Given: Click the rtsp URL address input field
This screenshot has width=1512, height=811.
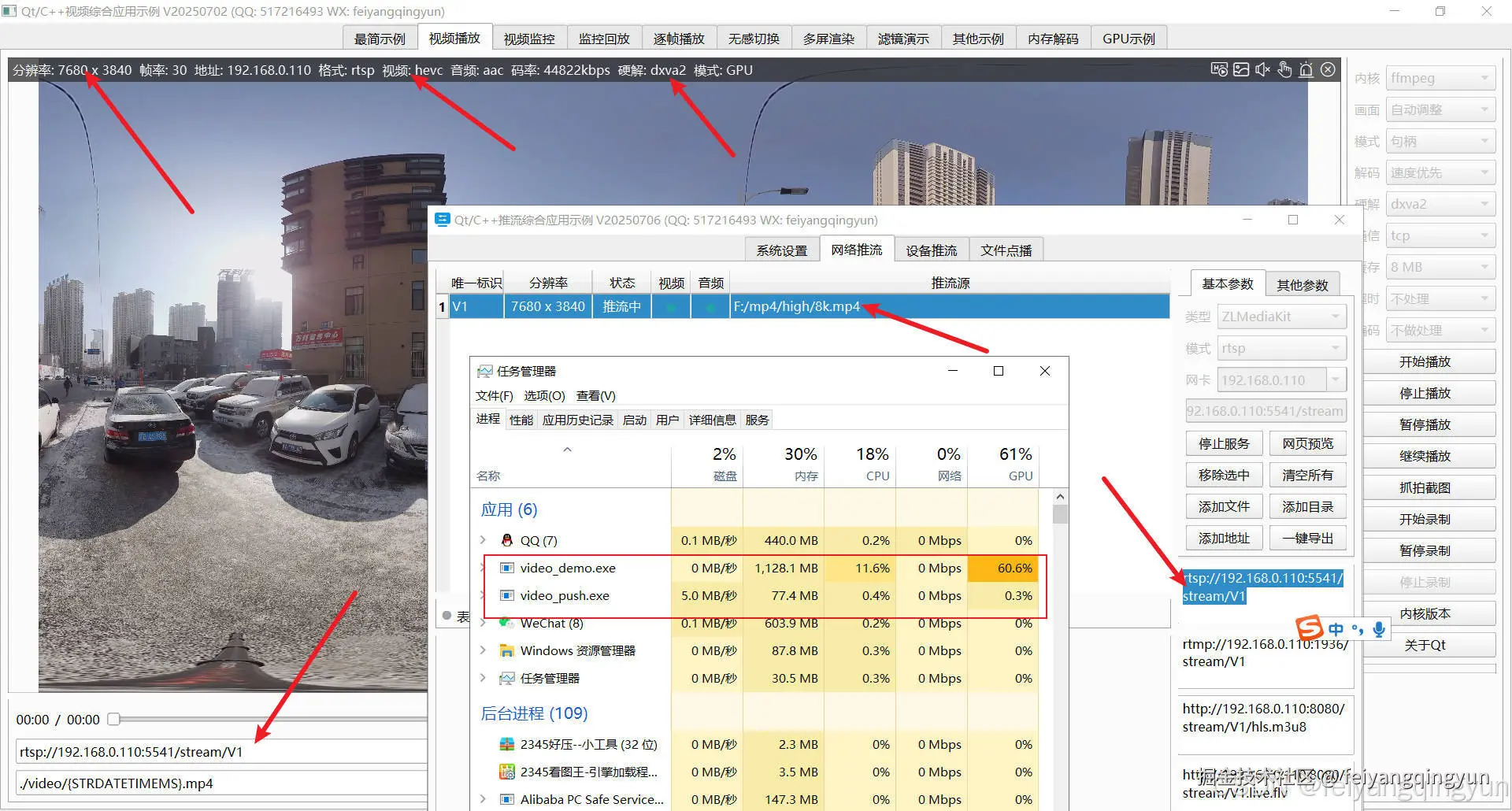Looking at the screenshot, I should click(x=221, y=751).
